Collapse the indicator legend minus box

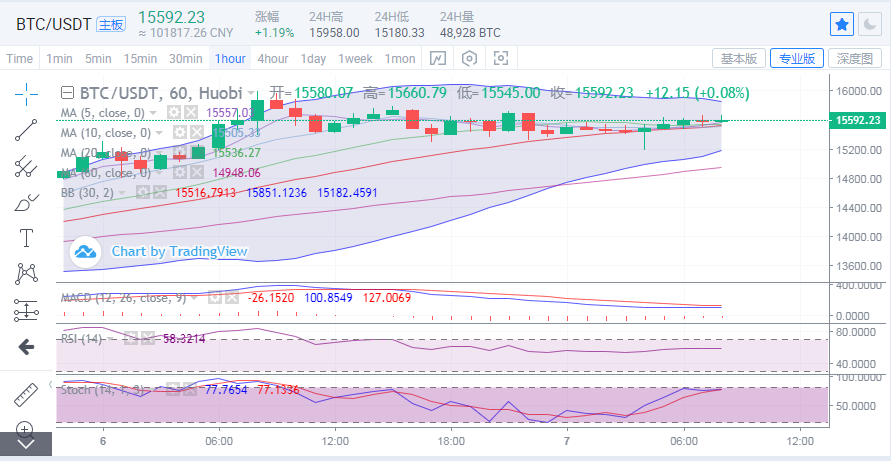(x=68, y=93)
